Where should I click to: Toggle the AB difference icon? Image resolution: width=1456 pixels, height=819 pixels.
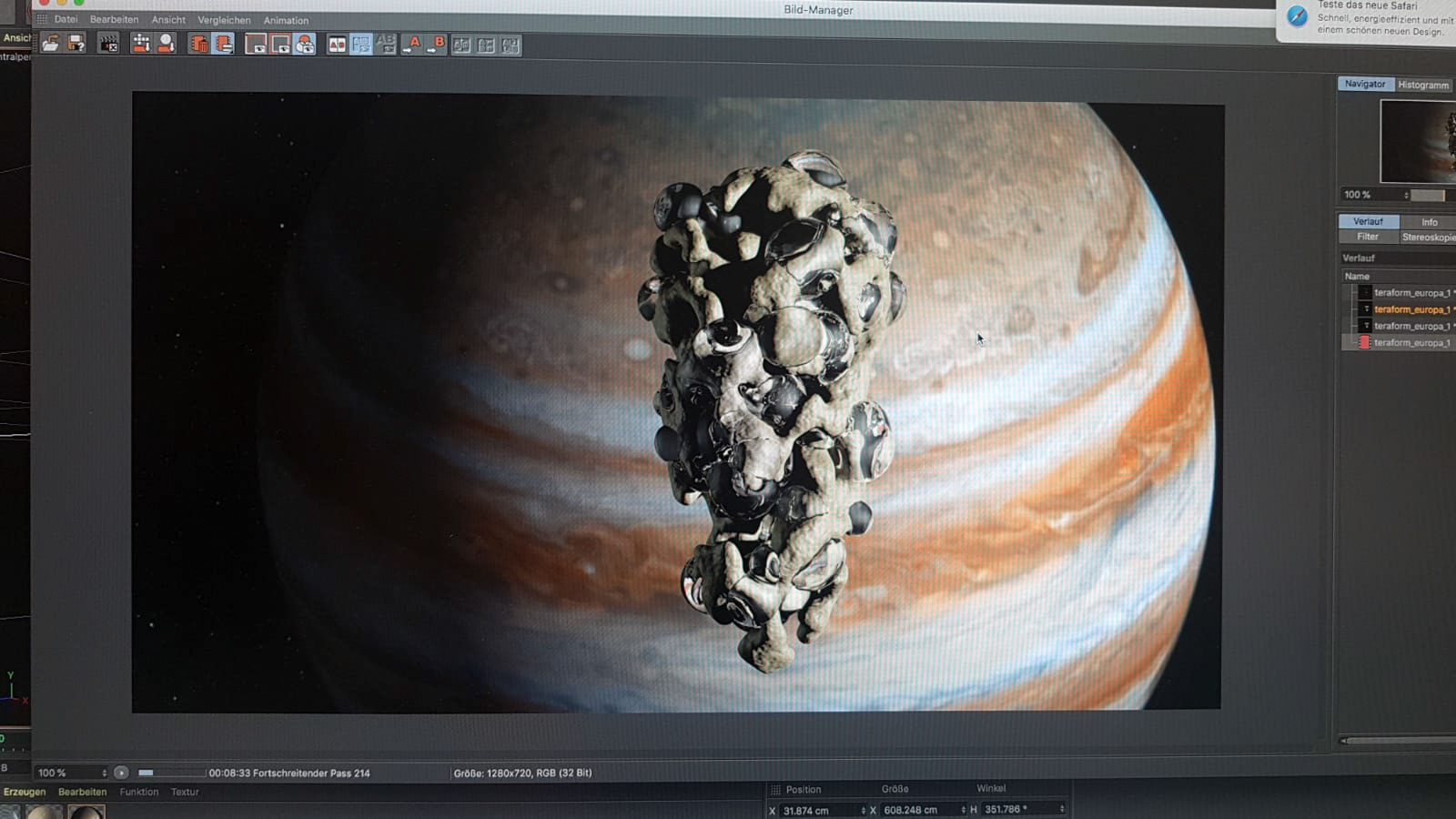pyautogui.click(x=386, y=44)
